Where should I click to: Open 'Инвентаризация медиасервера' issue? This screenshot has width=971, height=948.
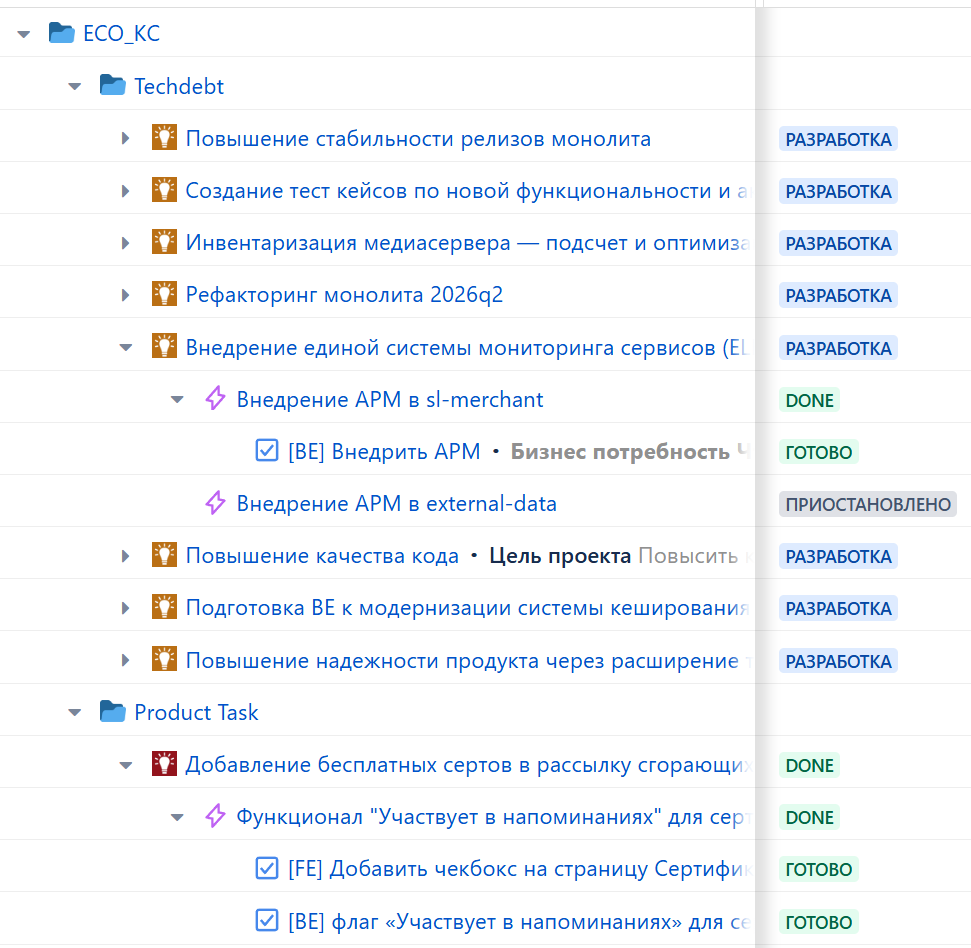coord(469,243)
